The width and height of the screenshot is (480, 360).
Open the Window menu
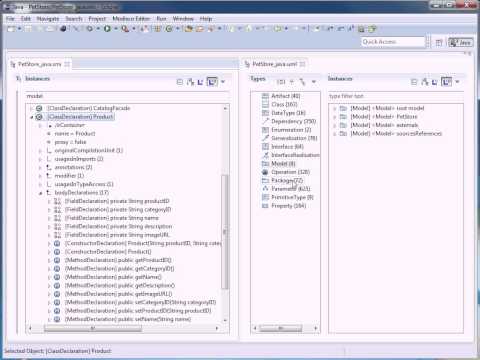coord(183,19)
